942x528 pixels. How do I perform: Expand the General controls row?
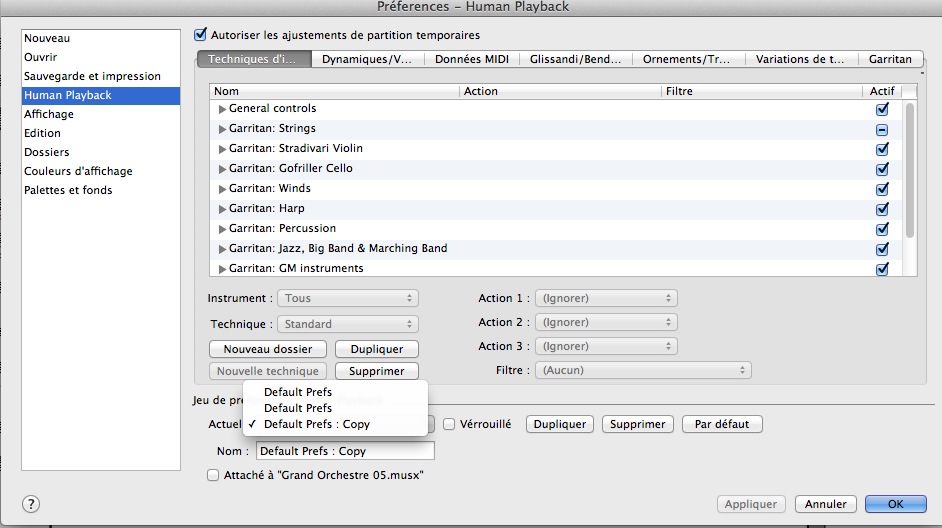[222, 108]
